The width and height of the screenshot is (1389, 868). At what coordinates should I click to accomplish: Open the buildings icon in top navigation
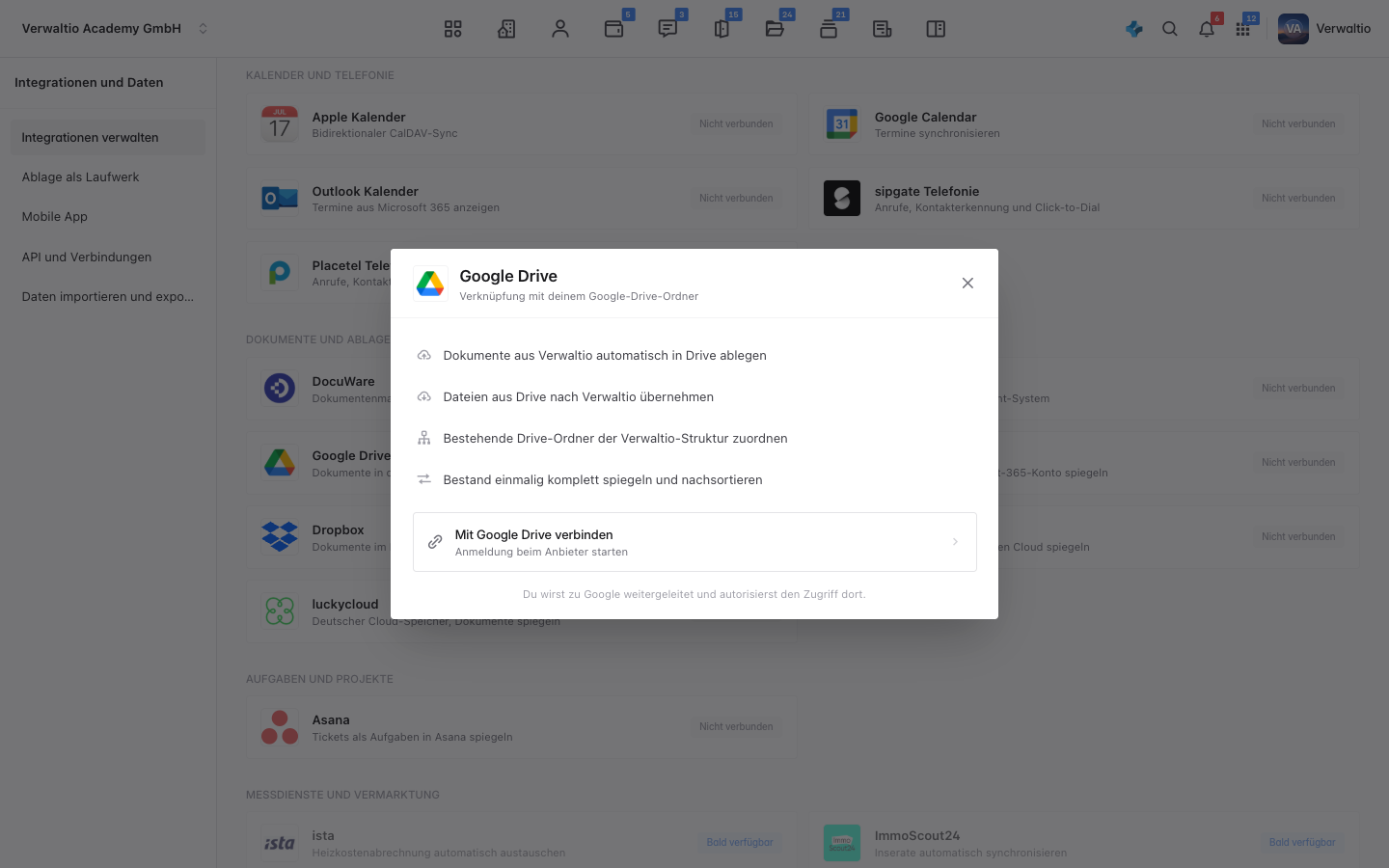[506, 29]
